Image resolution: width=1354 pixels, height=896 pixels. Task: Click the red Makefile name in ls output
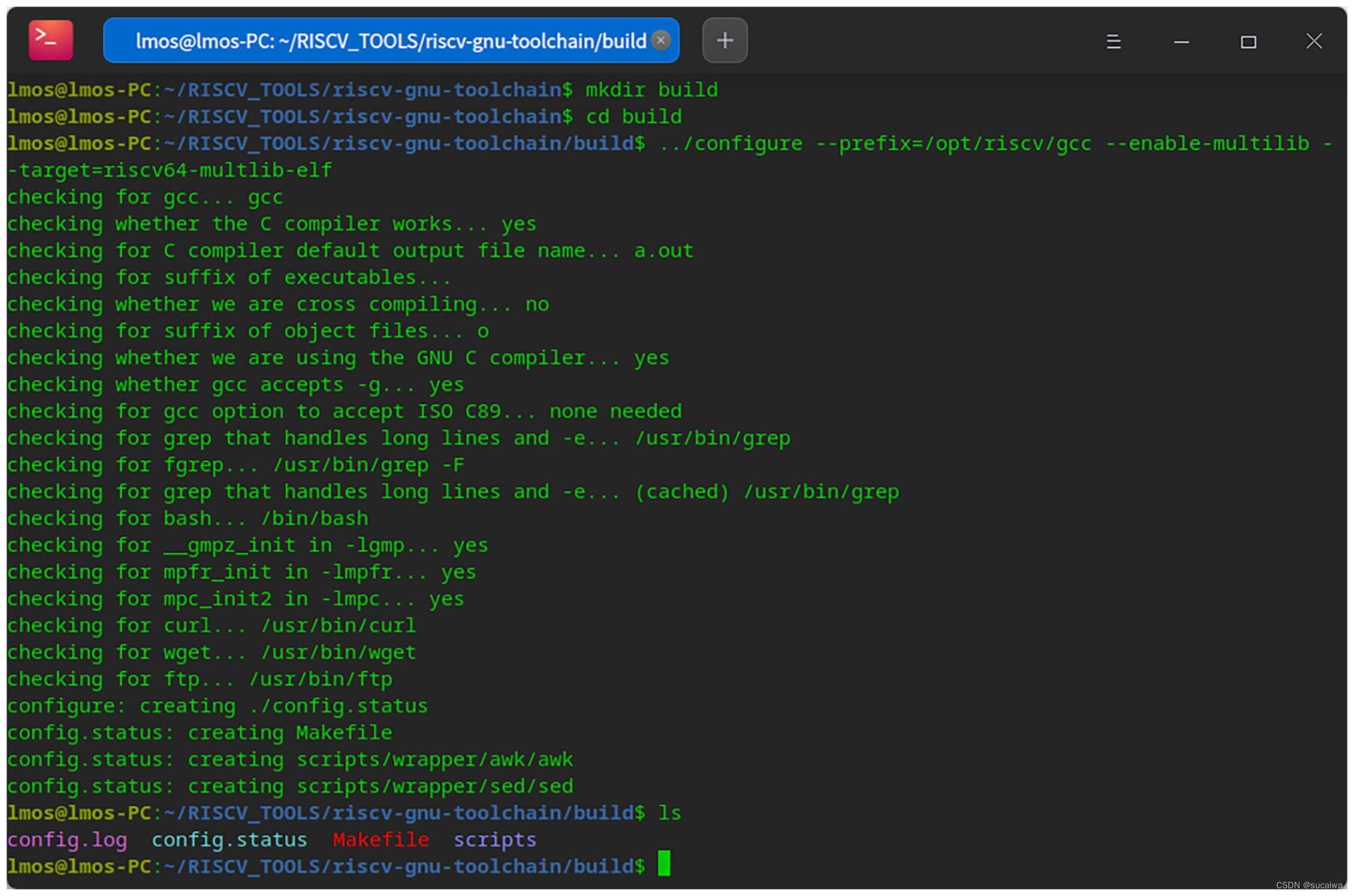coord(381,839)
